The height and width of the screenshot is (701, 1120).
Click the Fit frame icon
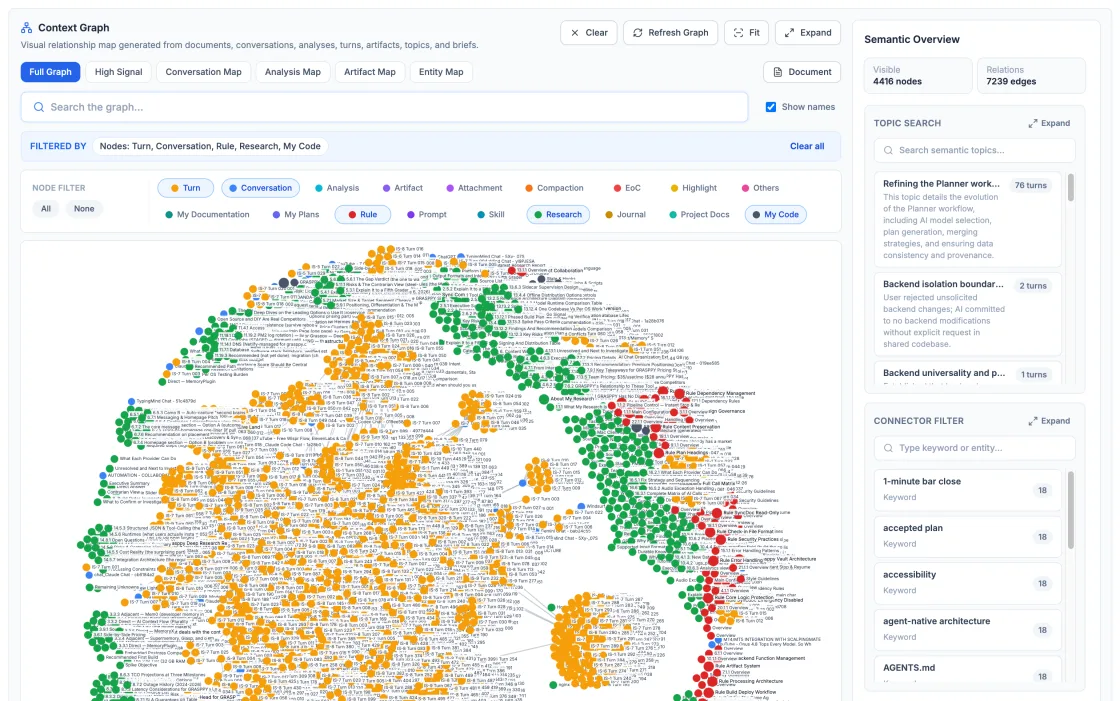tap(739, 33)
